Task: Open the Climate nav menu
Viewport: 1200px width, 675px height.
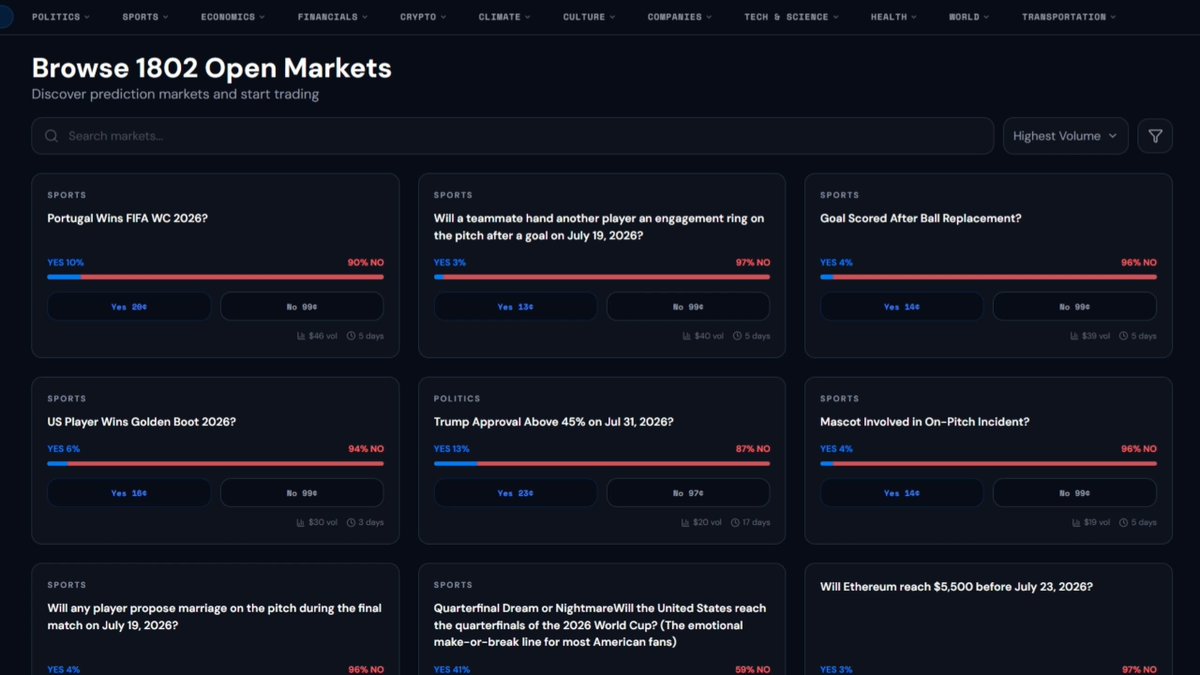Action: click(505, 17)
